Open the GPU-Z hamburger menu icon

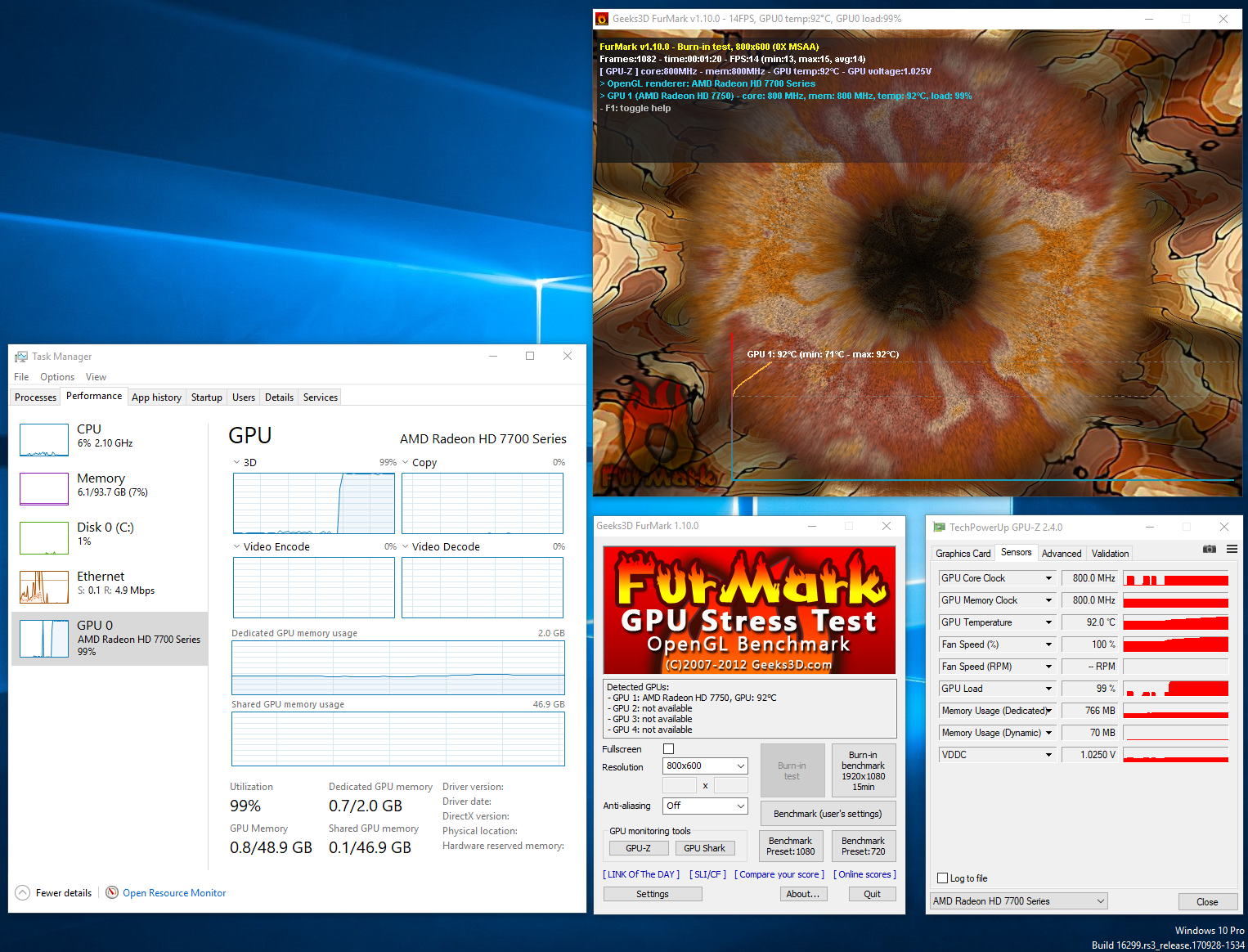(1232, 549)
